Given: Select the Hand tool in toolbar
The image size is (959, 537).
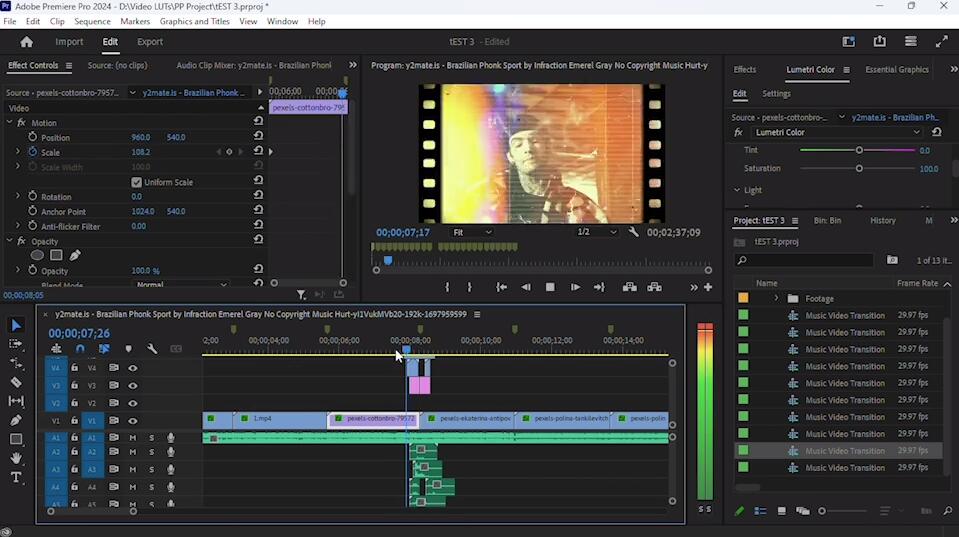Looking at the screenshot, I should point(16,459).
